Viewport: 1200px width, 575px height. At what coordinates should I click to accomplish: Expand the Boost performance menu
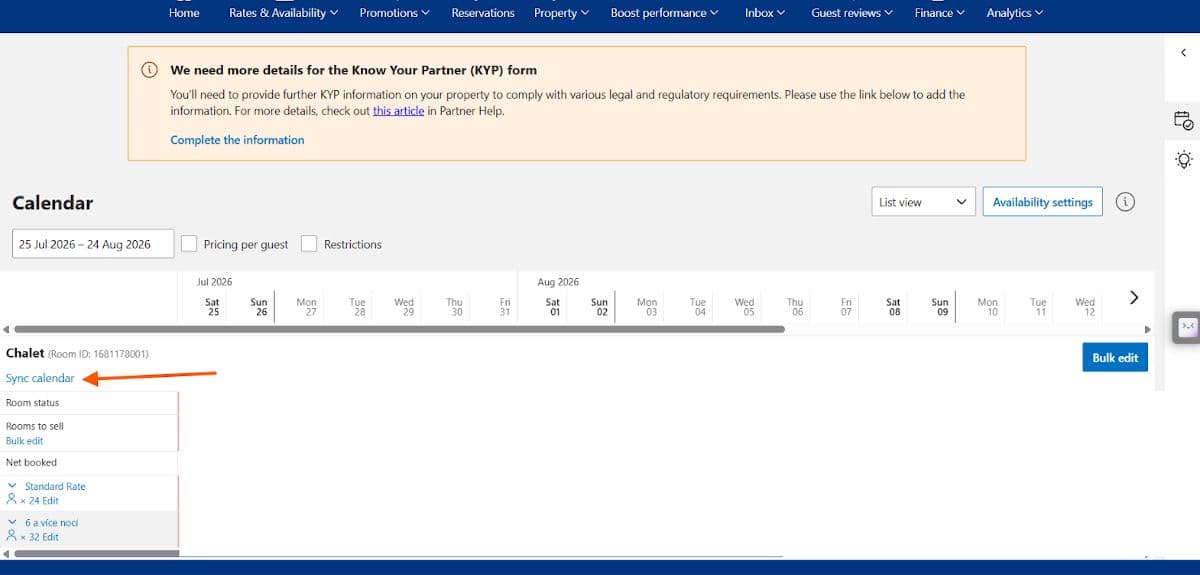(x=665, y=13)
